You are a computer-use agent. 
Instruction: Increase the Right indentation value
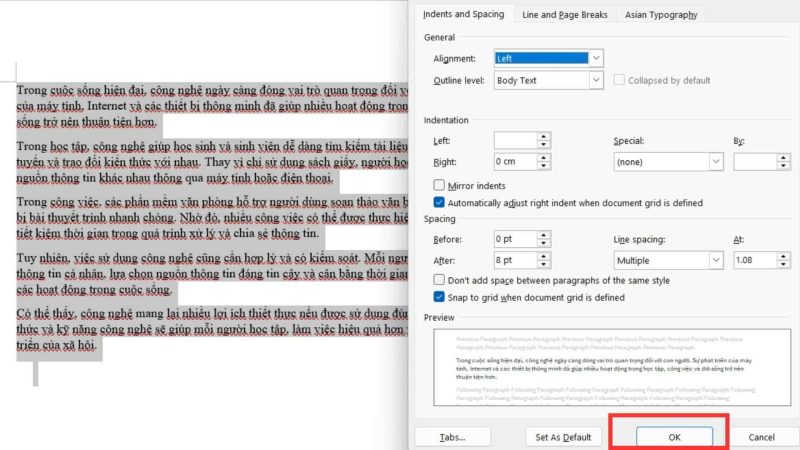[544, 158]
